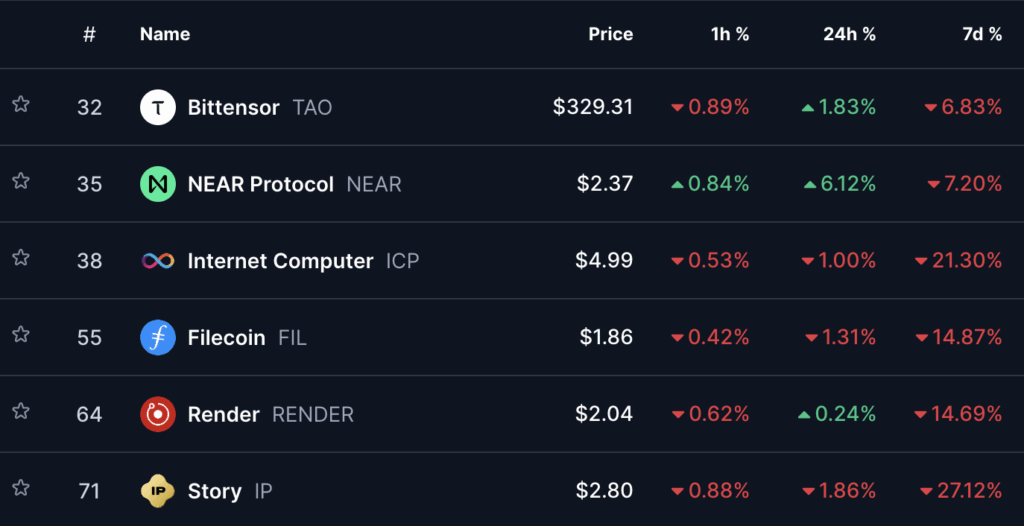Click the Story IP logo icon

[158, 491]
